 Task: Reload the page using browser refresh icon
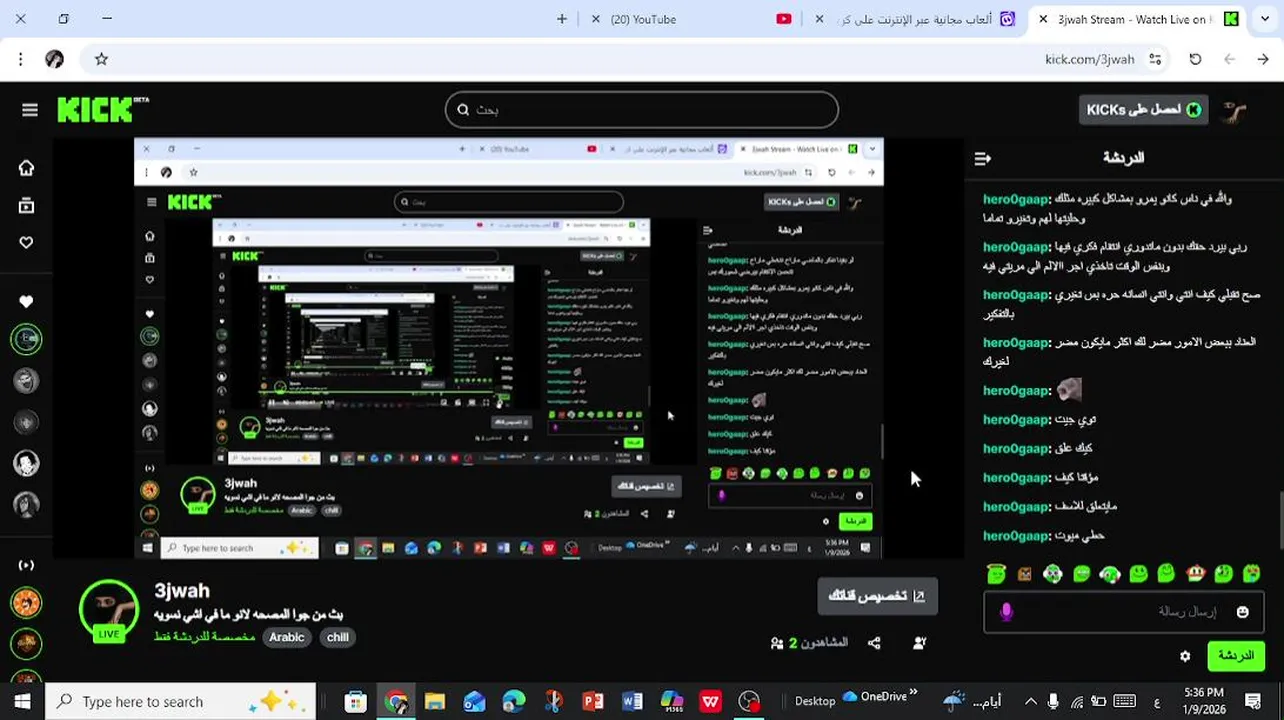pyautogui.click(x=1195, y=59)
